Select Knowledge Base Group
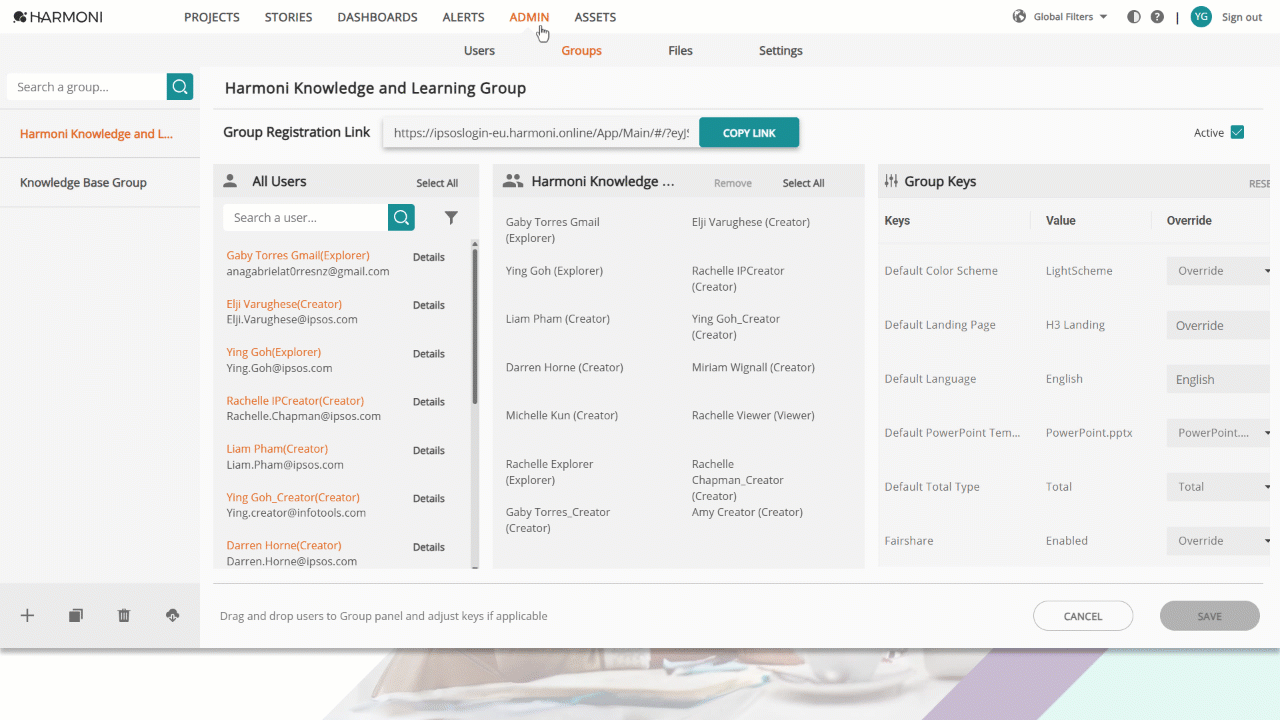Screen dimensions: 1280x720 pyautogui.click(x=100, y=182)
